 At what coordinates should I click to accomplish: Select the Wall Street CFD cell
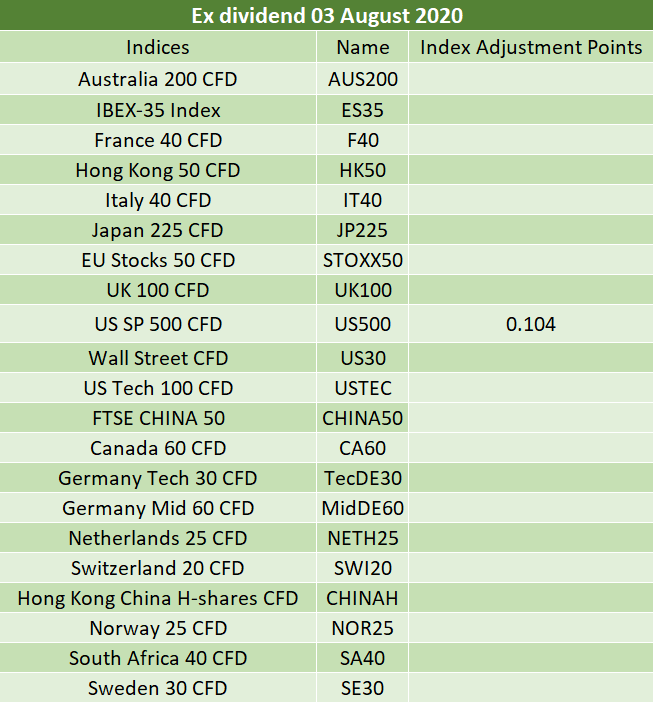coord(158,358)
